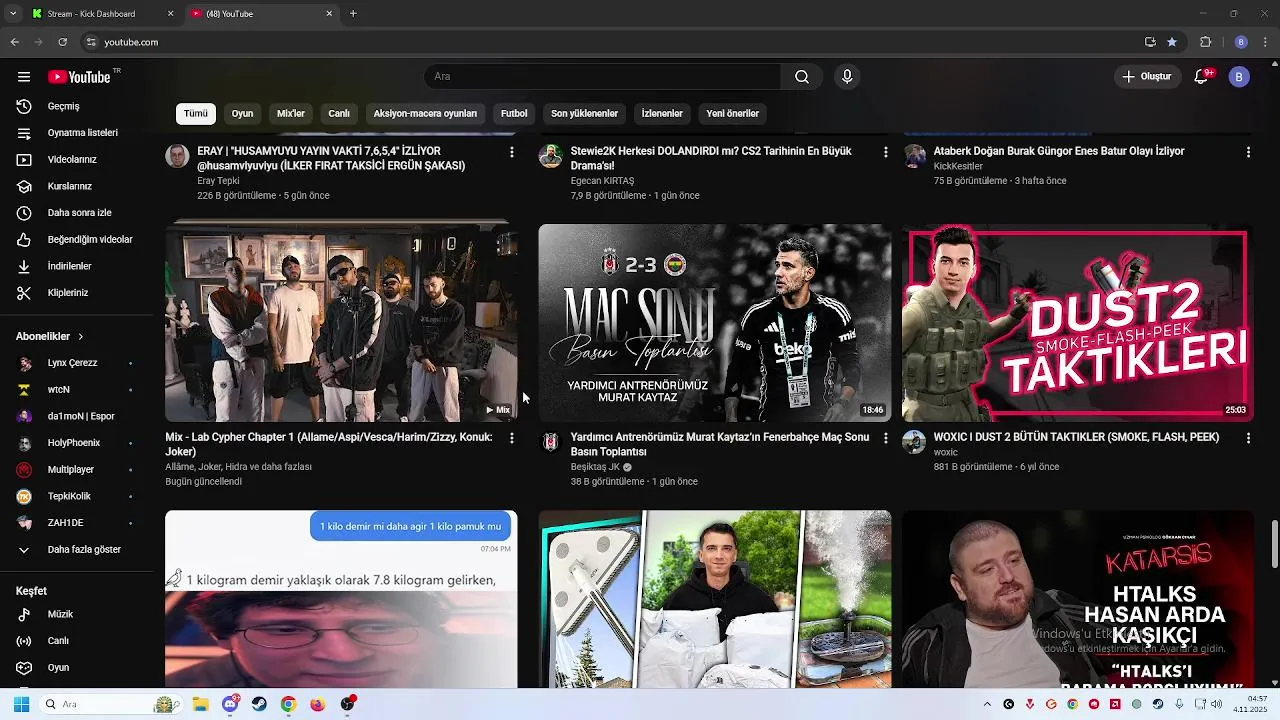Open options for Stewie2K video
Screen dimensions: 1280x720
[x=885, y=152]
